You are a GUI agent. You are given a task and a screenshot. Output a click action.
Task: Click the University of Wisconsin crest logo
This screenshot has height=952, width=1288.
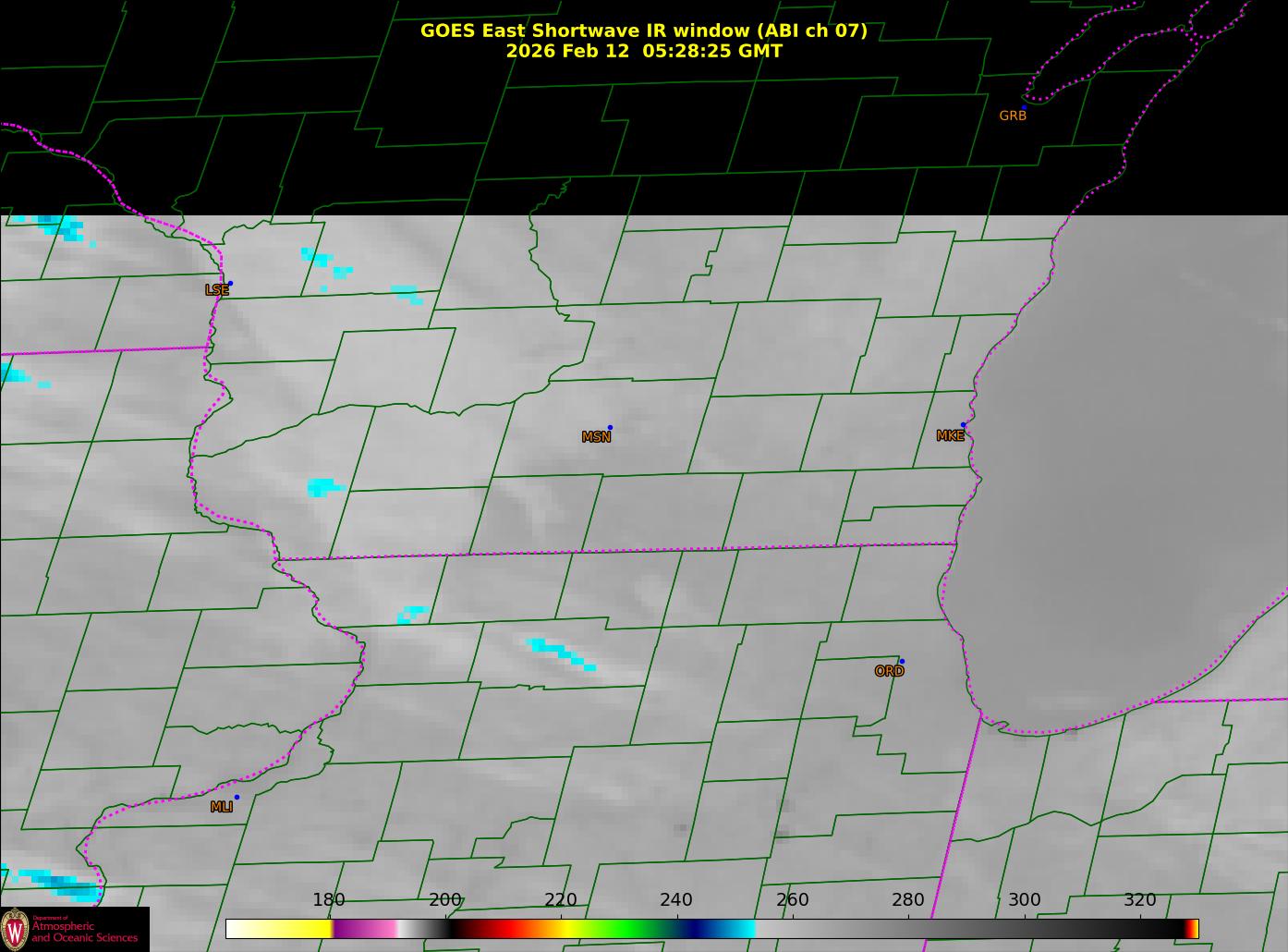click(15, 928)
